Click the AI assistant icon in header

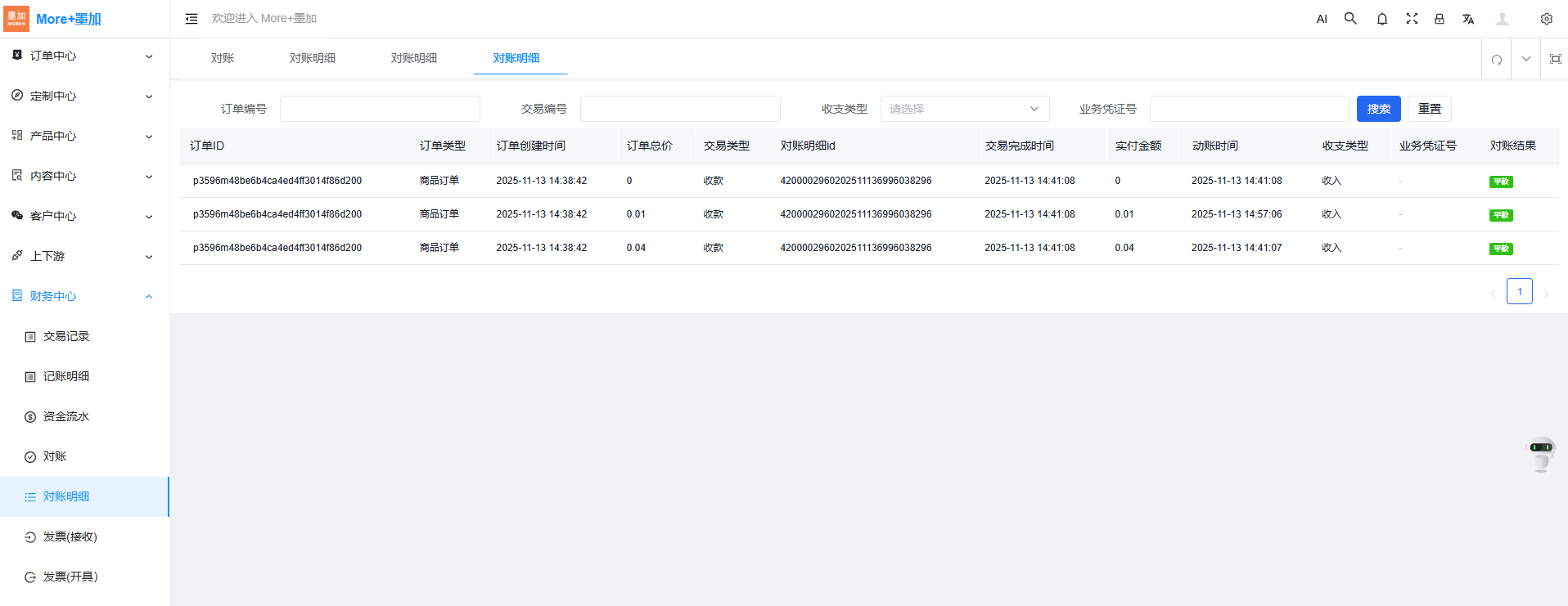[1321, 19]
